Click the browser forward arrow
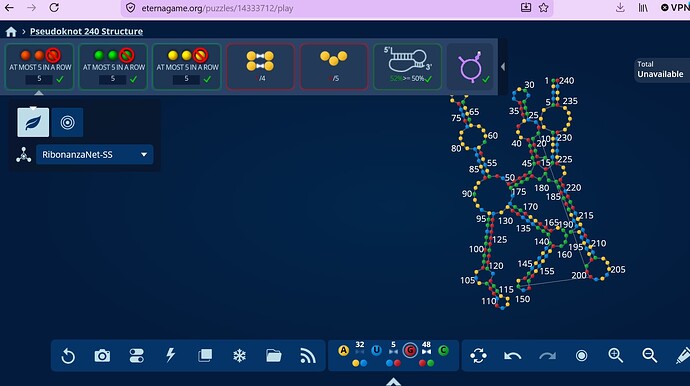This screenshot has width=690, height=386. coord(31,7)
